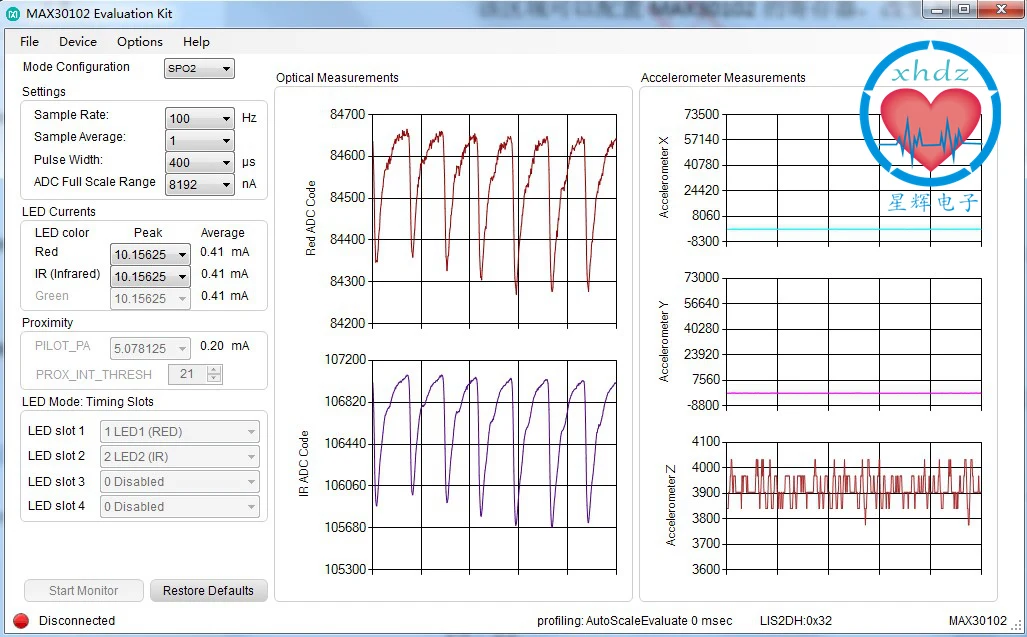
Task: Click the red Disconnected status indicator
Action: [x=20, y=621]
